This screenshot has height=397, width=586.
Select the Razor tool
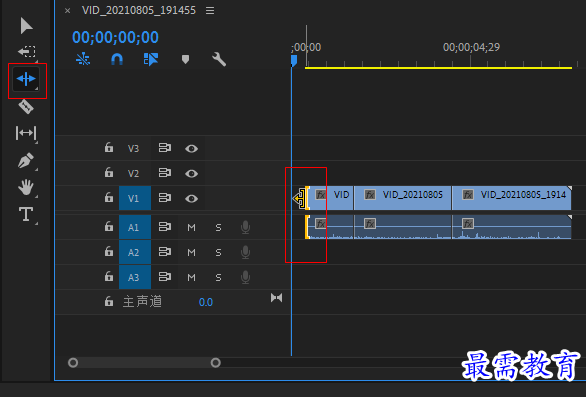pyautogui.click(x=26, y=107)
